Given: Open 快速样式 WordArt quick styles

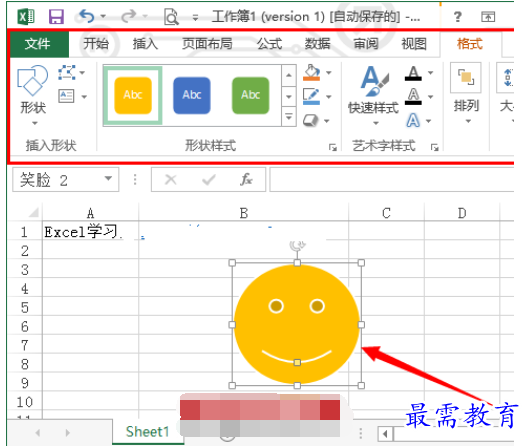Looking at the screenshot, I should (374, 95).
